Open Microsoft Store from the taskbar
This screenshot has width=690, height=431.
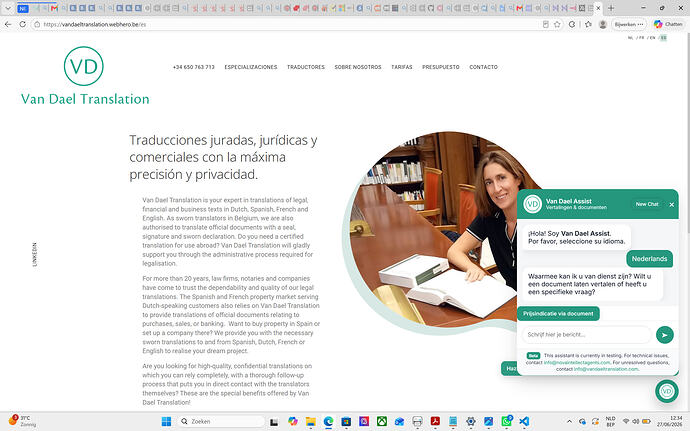click(346, 421)
